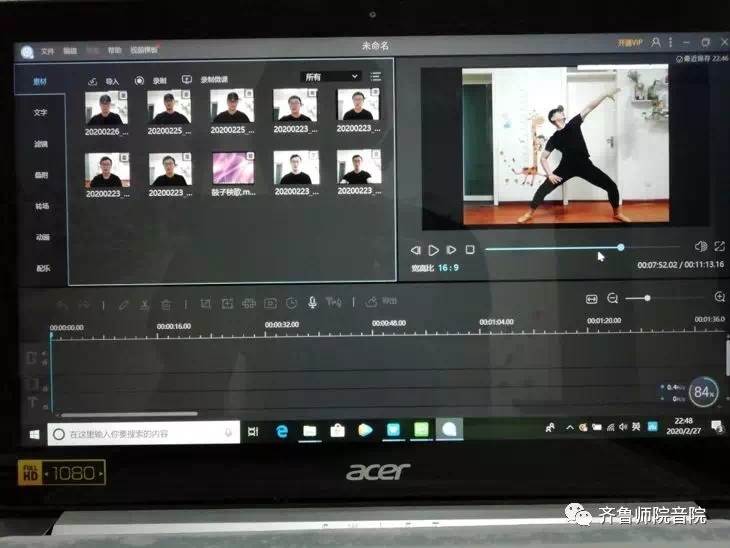730x548 pixels.
Task: Select the purple 骰子秧歌 media thumbnail
Action: (233, 167)
